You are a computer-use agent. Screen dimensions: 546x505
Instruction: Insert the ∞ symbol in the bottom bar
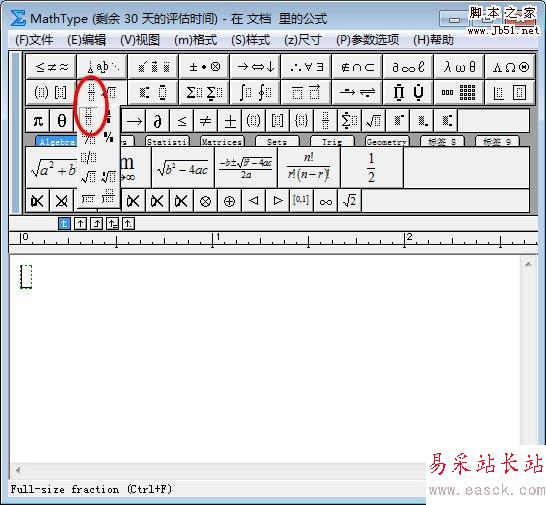pos(326,201)
